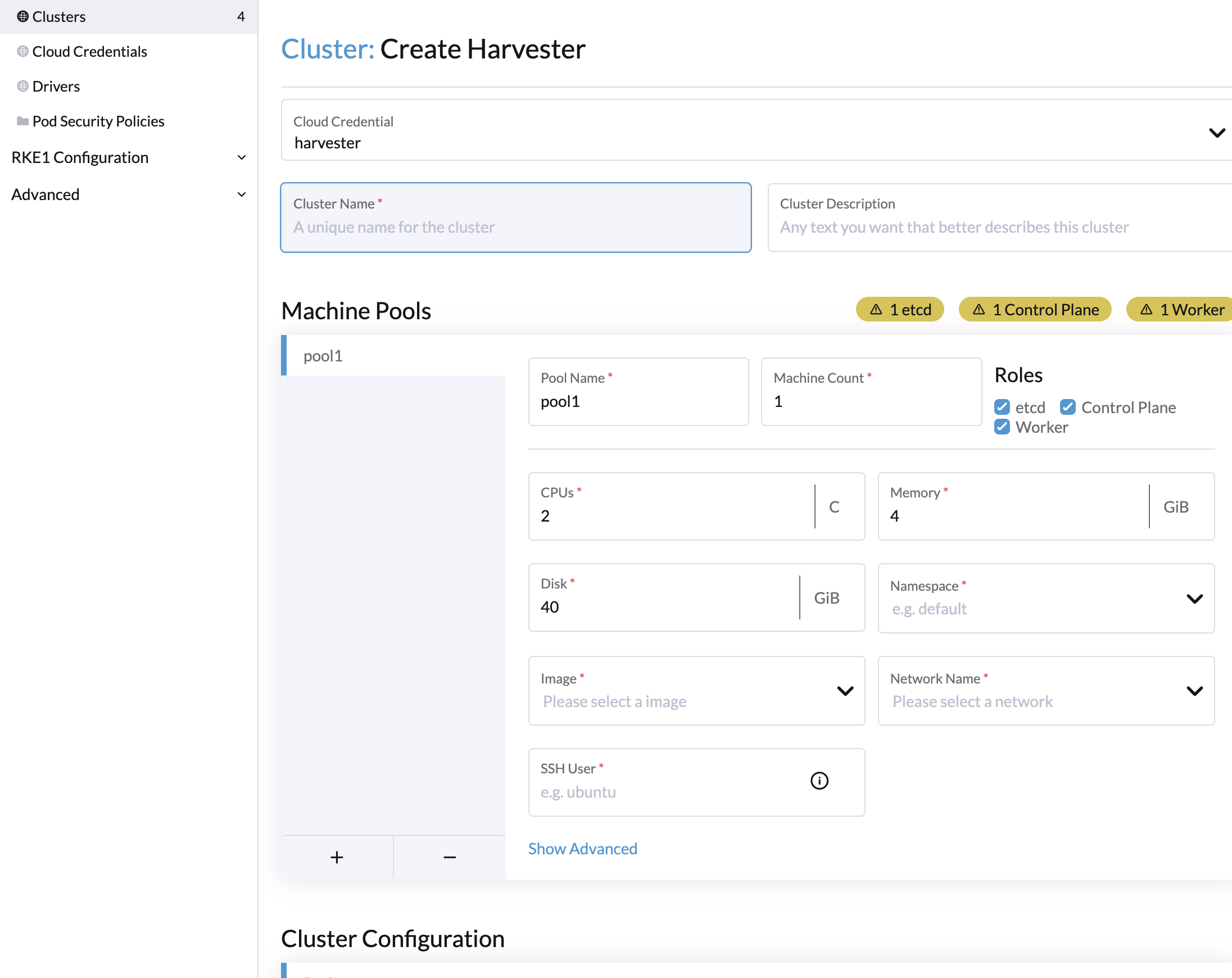Open the Image selection dropdown
Screen dimensions: 1232x978
pyautogui.click(x=845, y=691)
